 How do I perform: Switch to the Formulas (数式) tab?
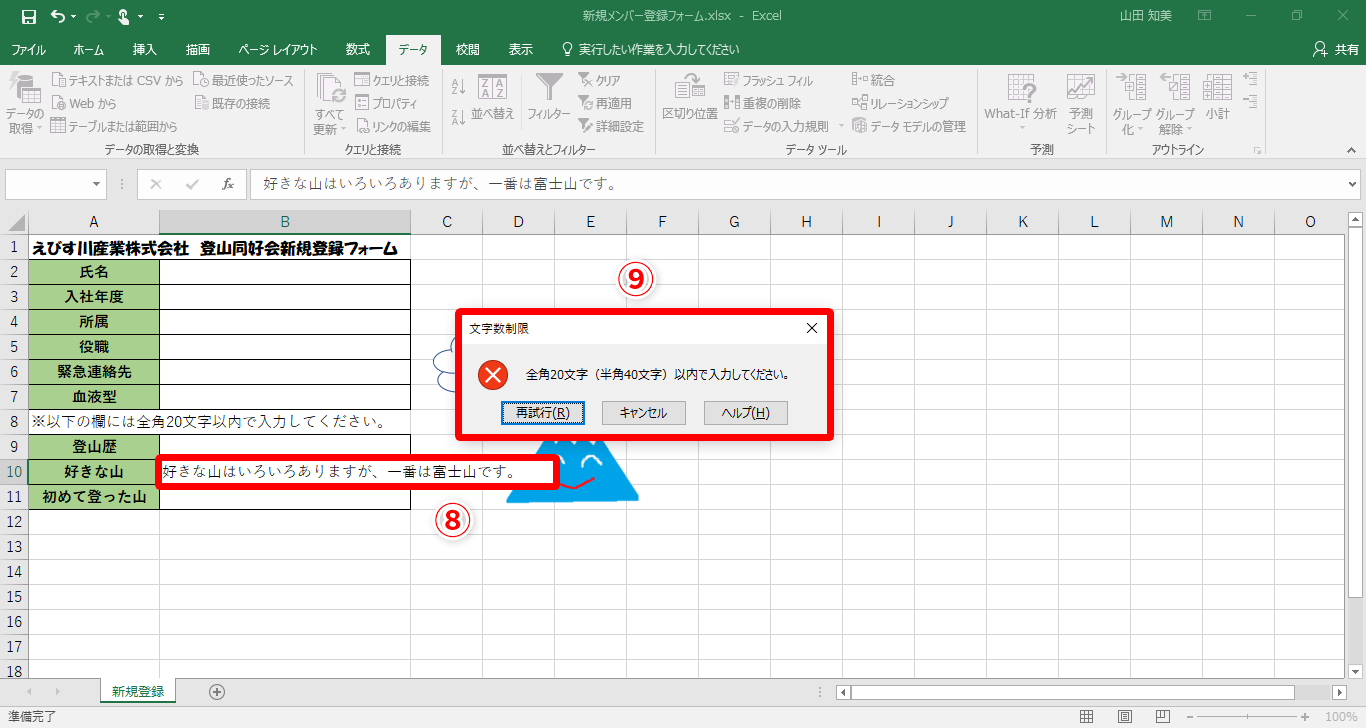358,49
